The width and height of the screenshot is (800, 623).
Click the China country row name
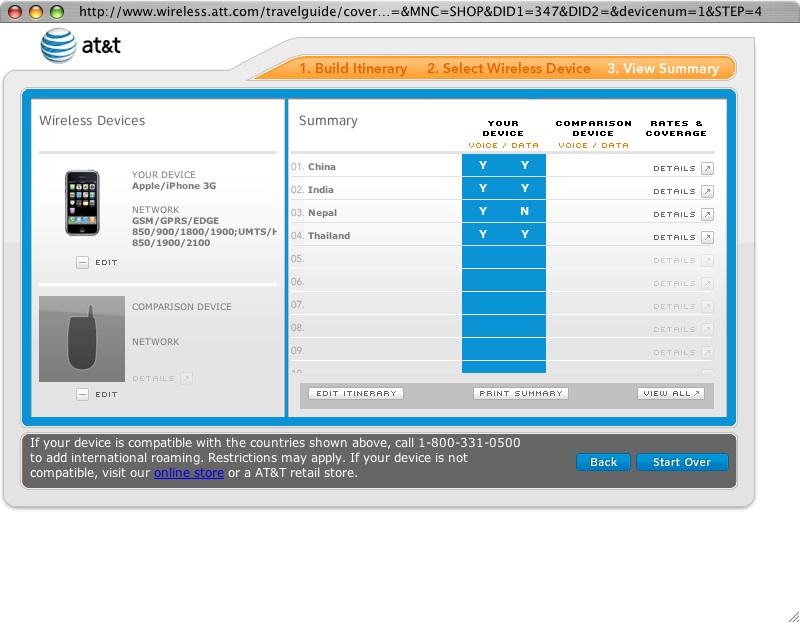coord(322,167)
